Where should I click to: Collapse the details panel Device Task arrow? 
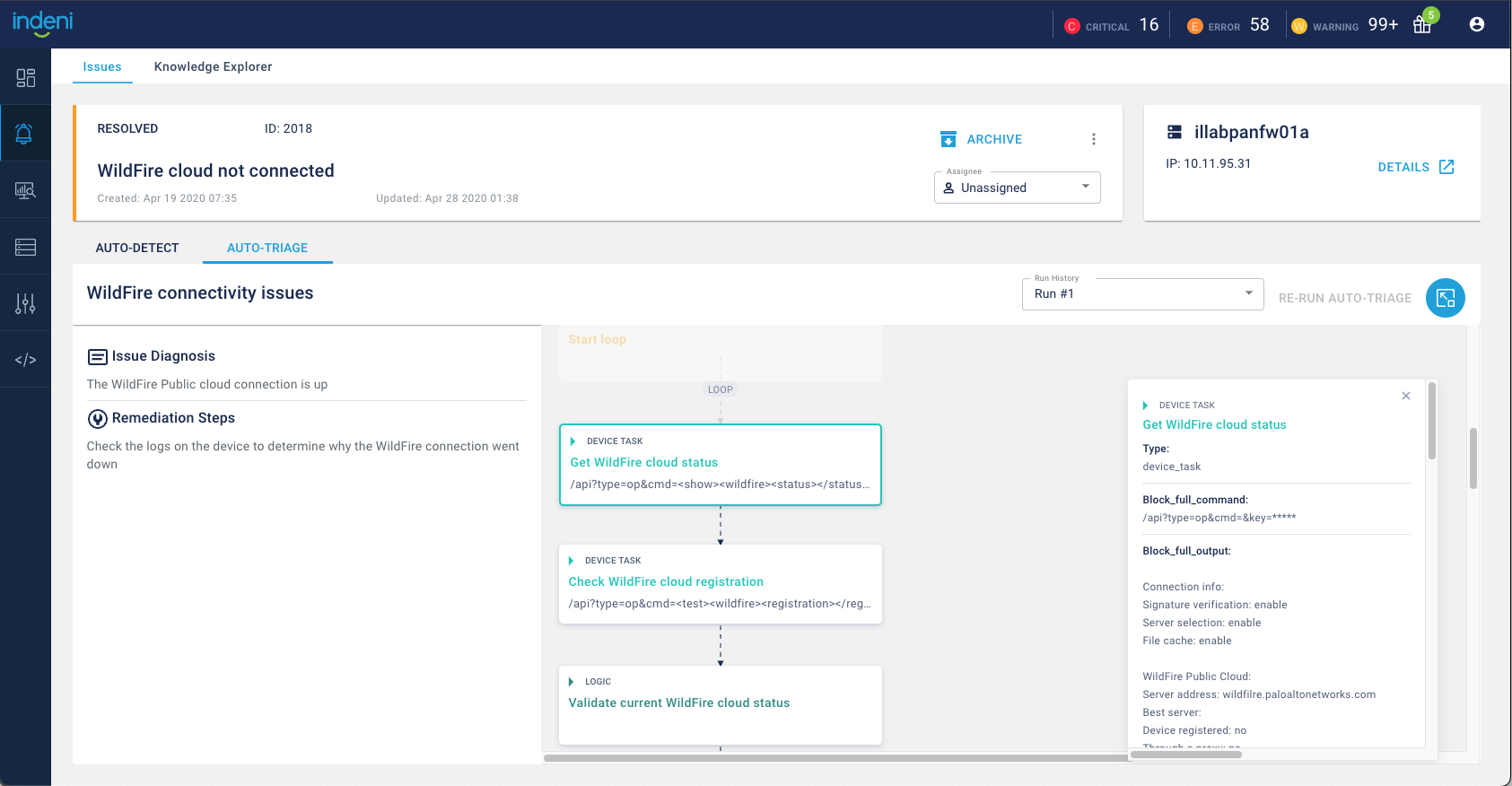click(1145, 406)
